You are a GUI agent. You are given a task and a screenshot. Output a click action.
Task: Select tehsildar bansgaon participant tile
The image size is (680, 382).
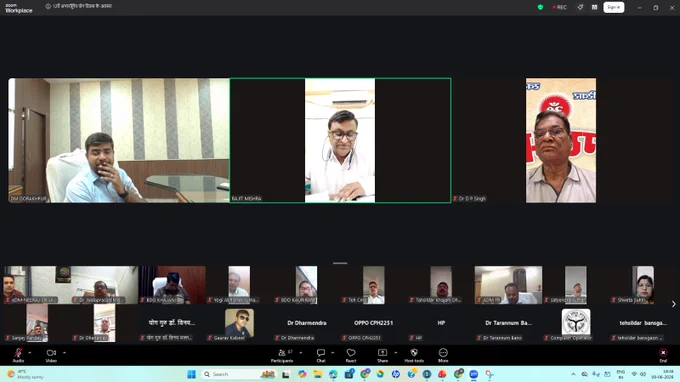pyautogui.click(x=643, y=323)
